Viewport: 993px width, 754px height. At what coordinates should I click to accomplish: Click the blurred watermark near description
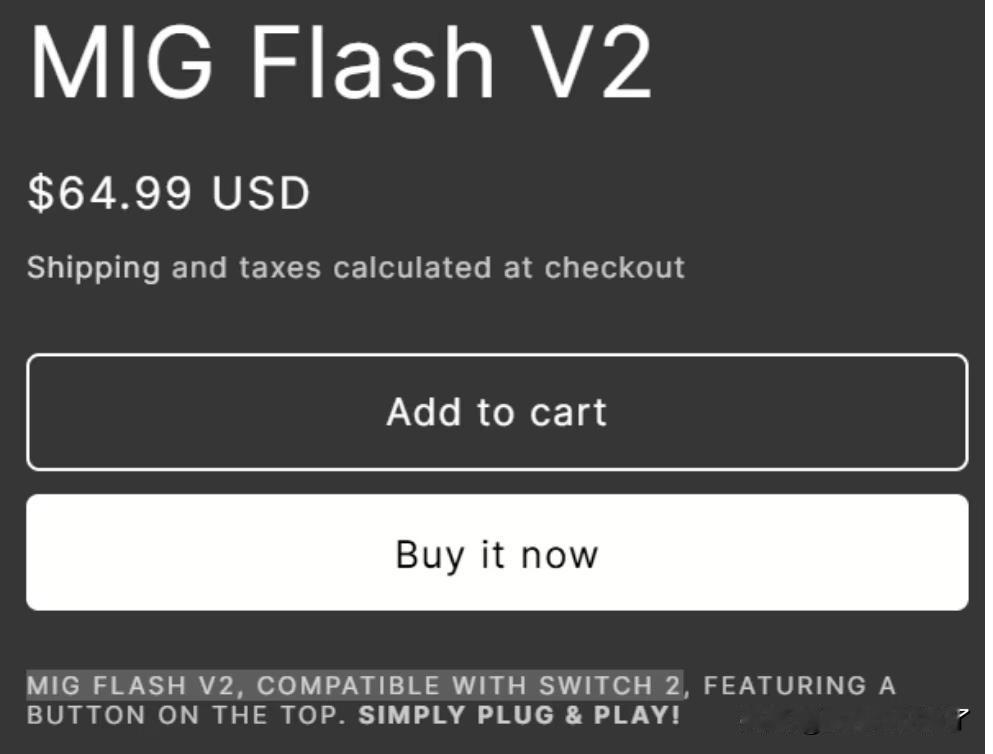click(x=842, y=721)
